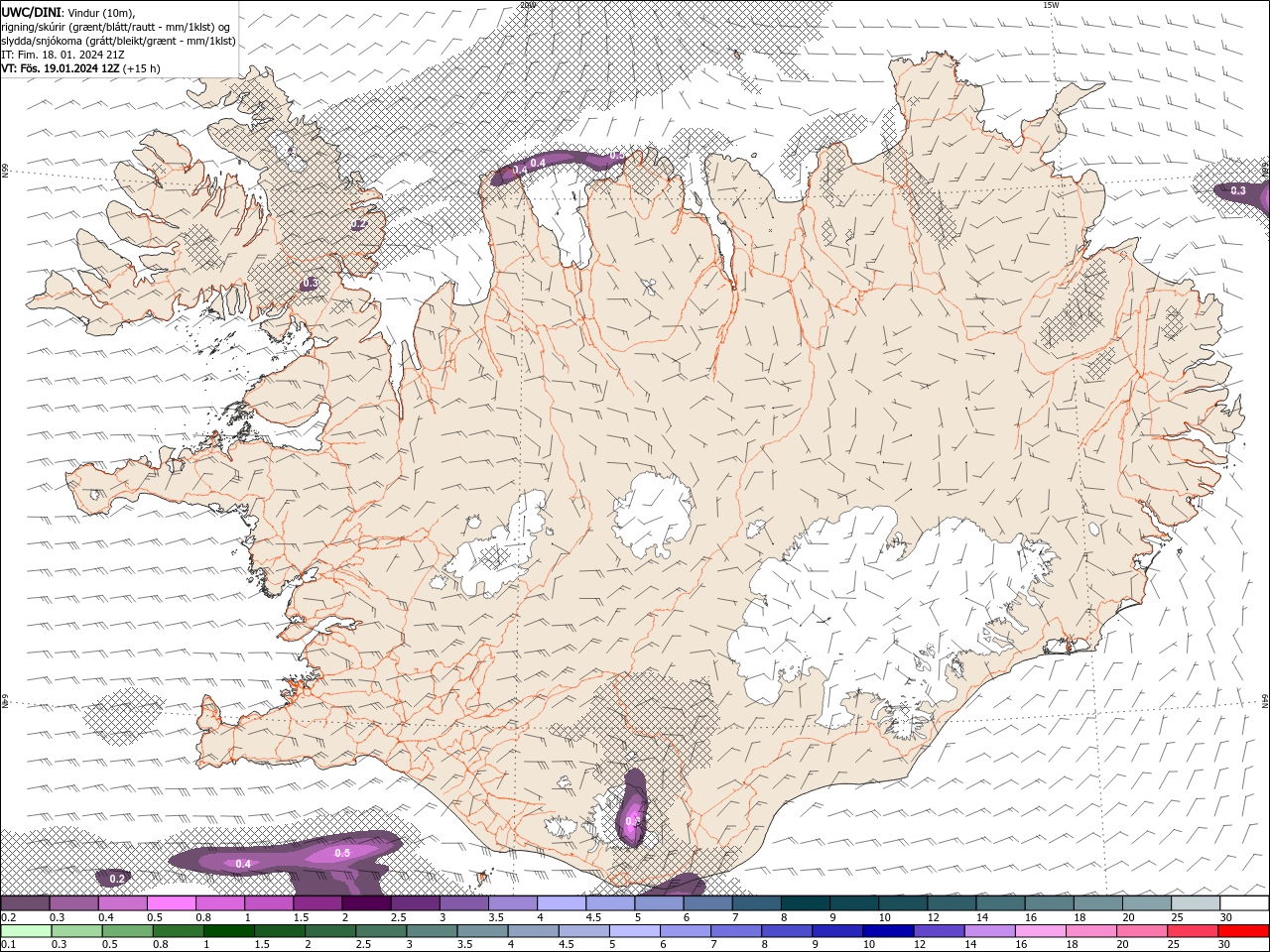Click the dark teal swatch between 9 and 10 in the upper row

point(854,903)
